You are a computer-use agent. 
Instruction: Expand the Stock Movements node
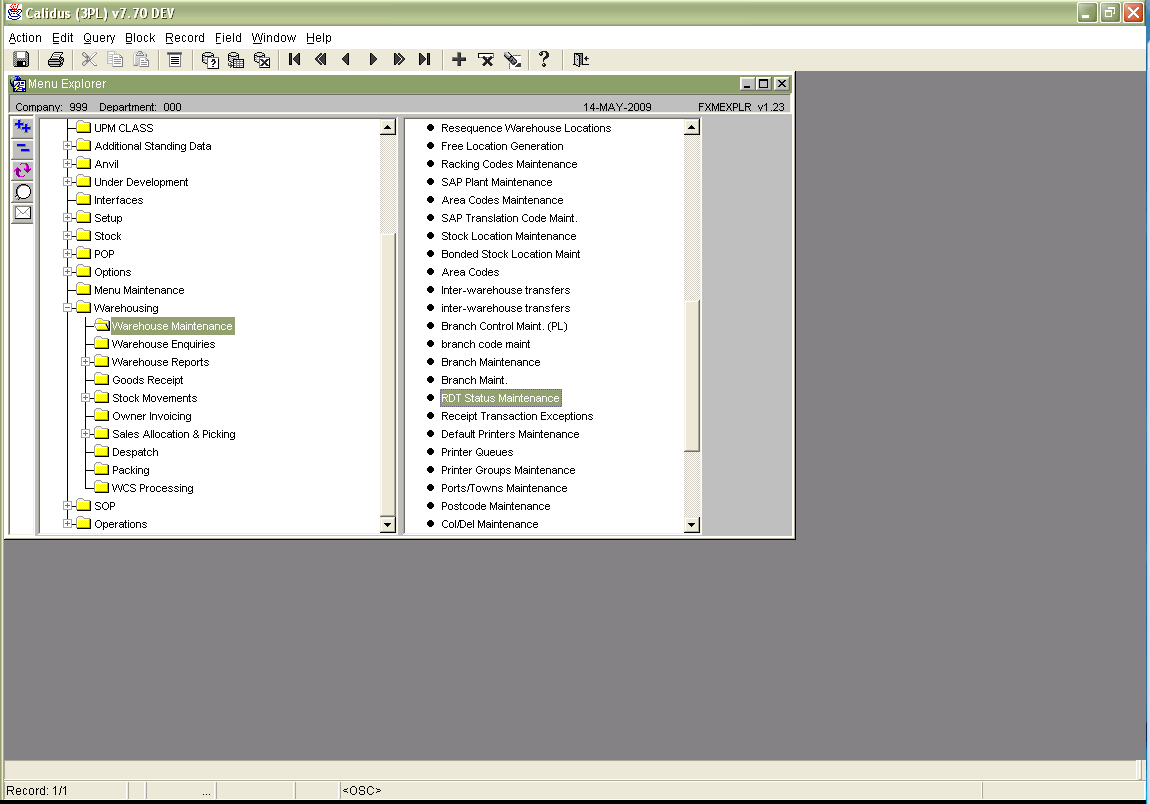(x=86, y=398)
